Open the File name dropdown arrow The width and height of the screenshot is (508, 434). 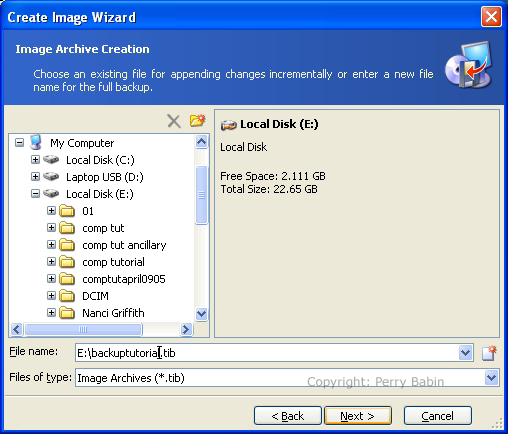pyautogui.click(x=465, y=353)
